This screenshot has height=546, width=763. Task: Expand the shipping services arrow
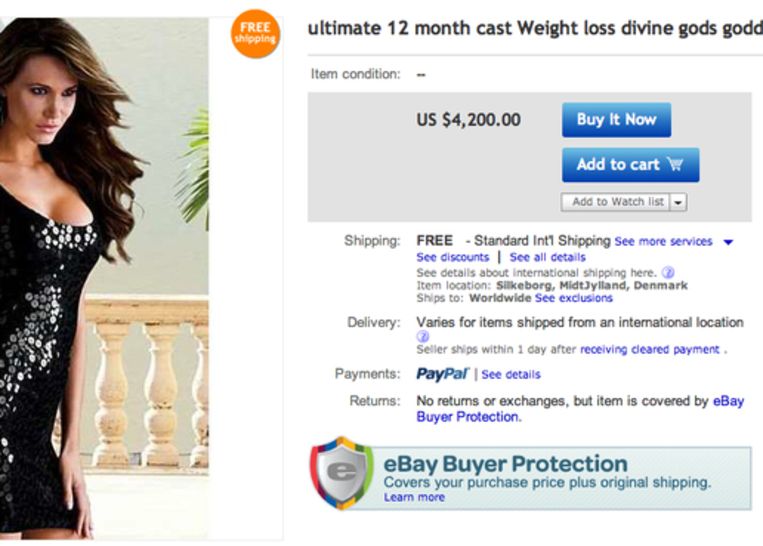[x=728, y=242]
